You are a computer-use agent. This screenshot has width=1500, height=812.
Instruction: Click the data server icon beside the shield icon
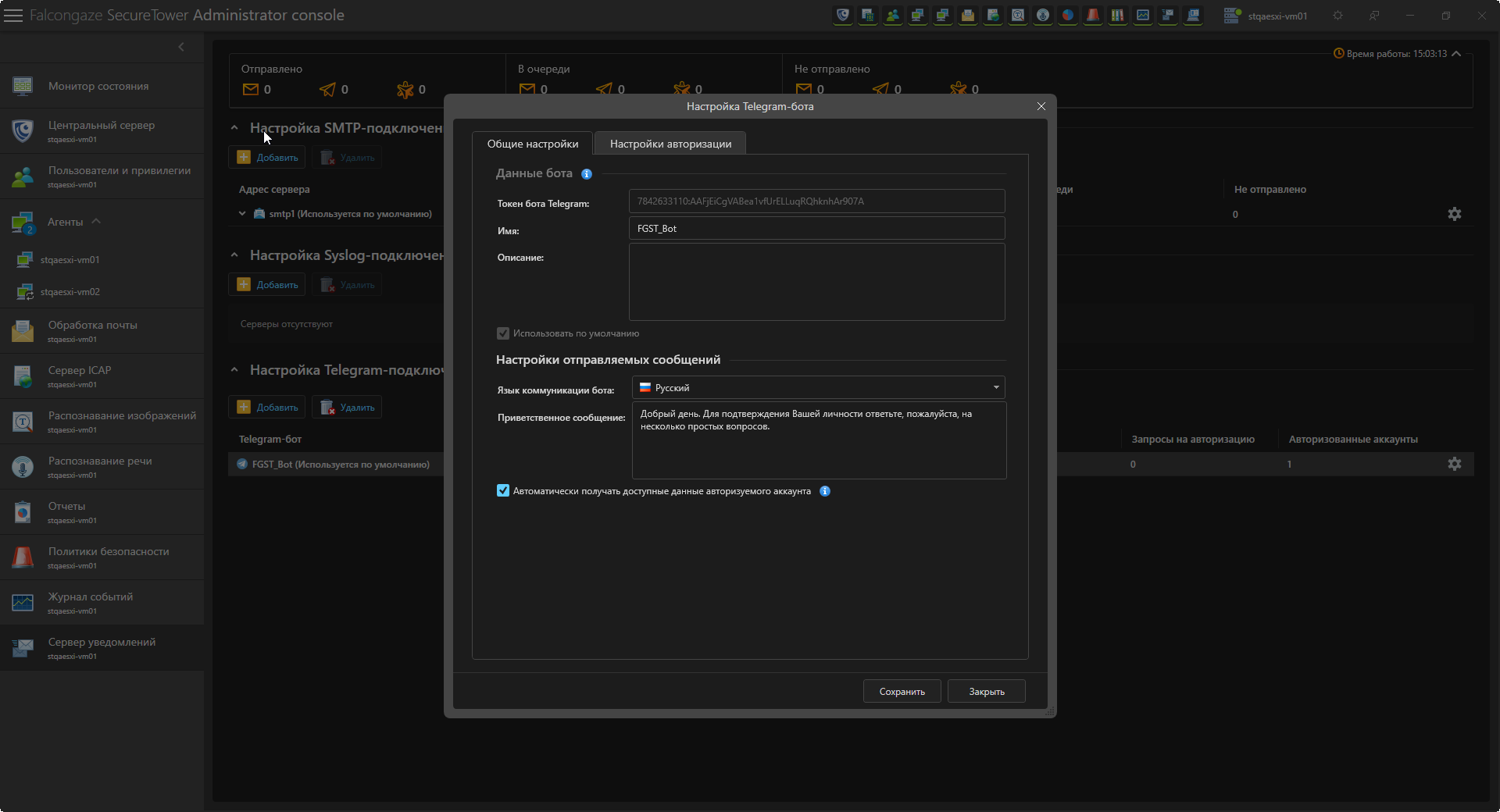point(868,15)
